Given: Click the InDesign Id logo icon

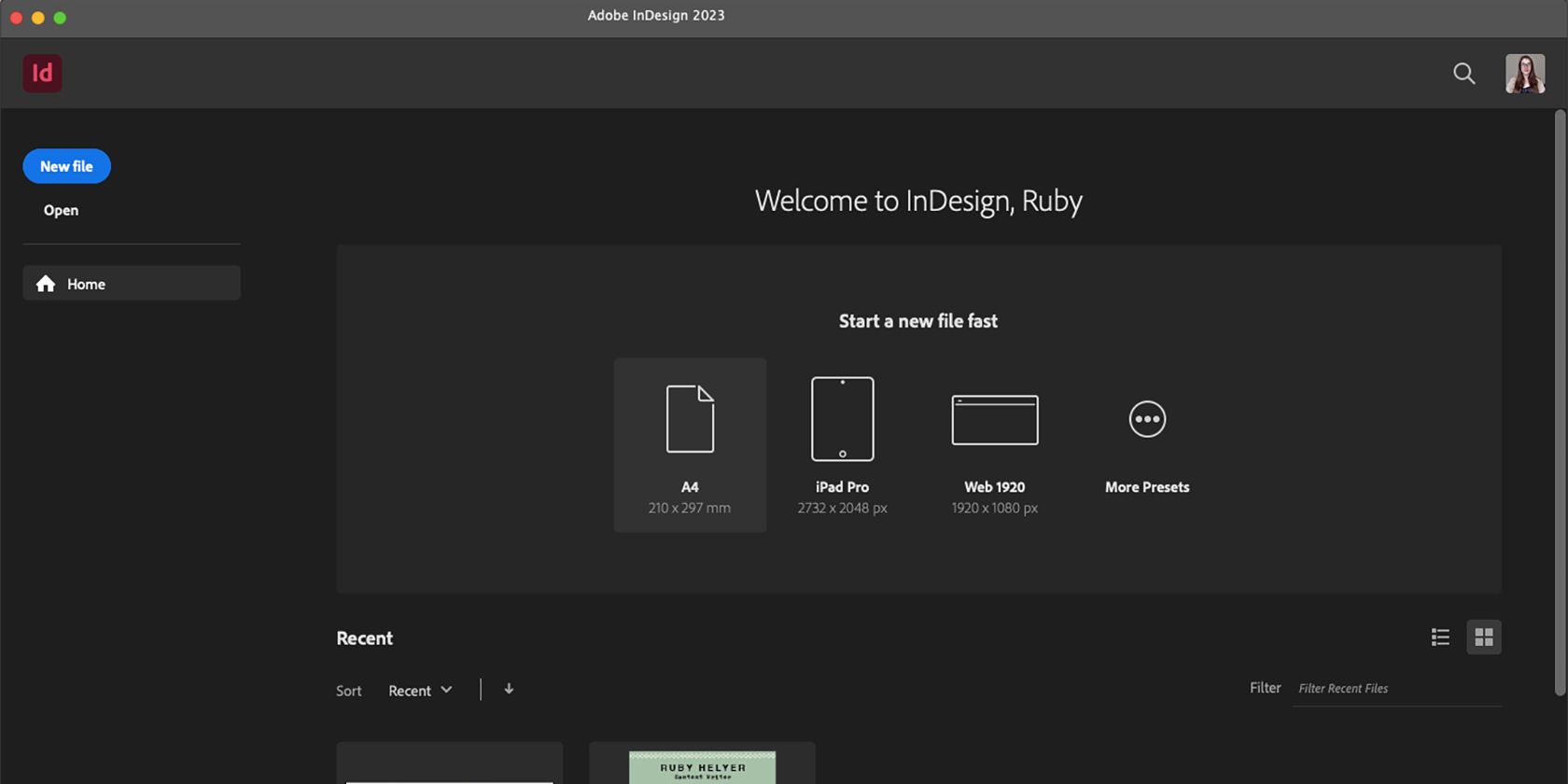Looking at the screenshot, I should pos(43,73).
